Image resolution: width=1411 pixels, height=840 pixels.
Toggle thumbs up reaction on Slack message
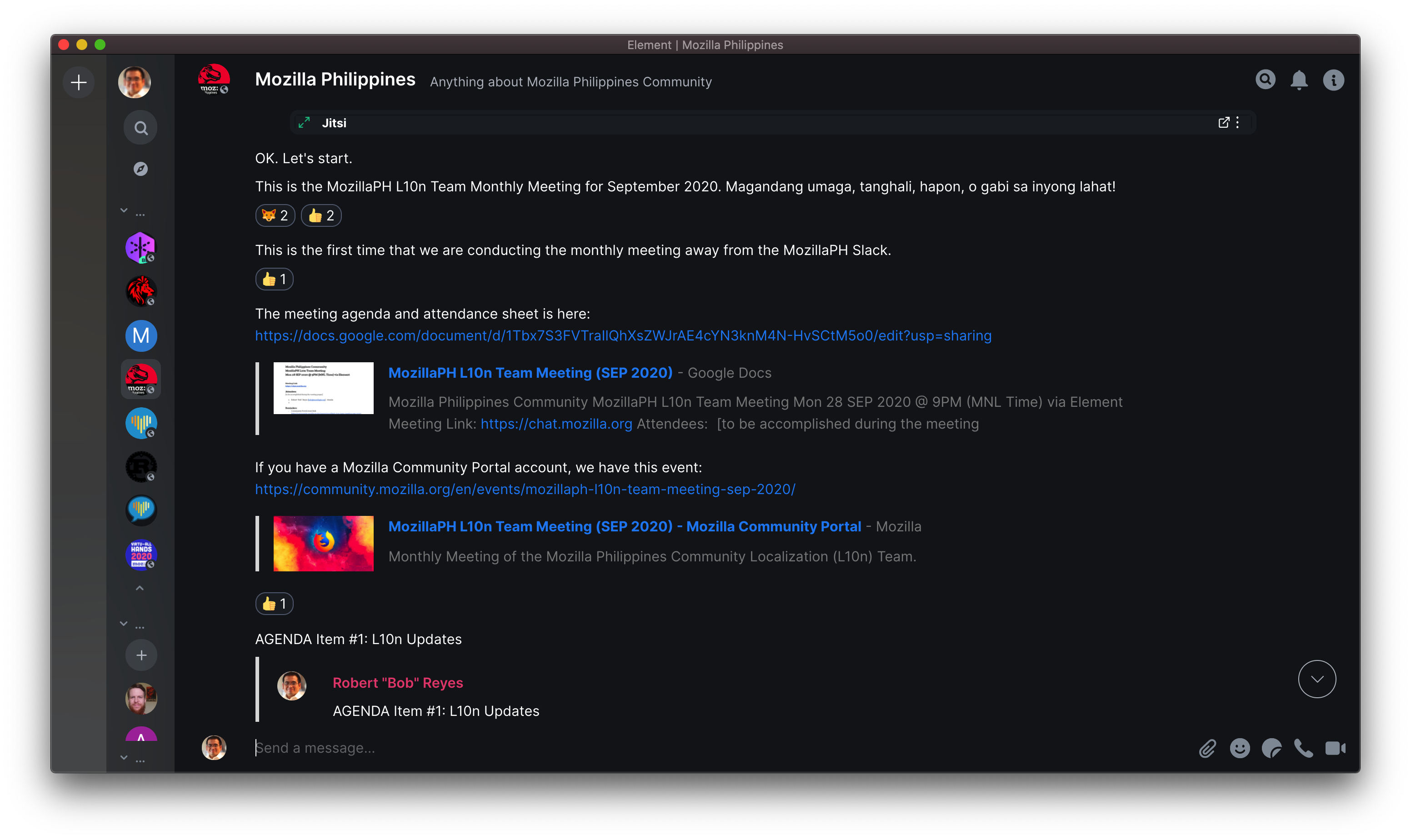pyautogui.click(x=275, y=279)
